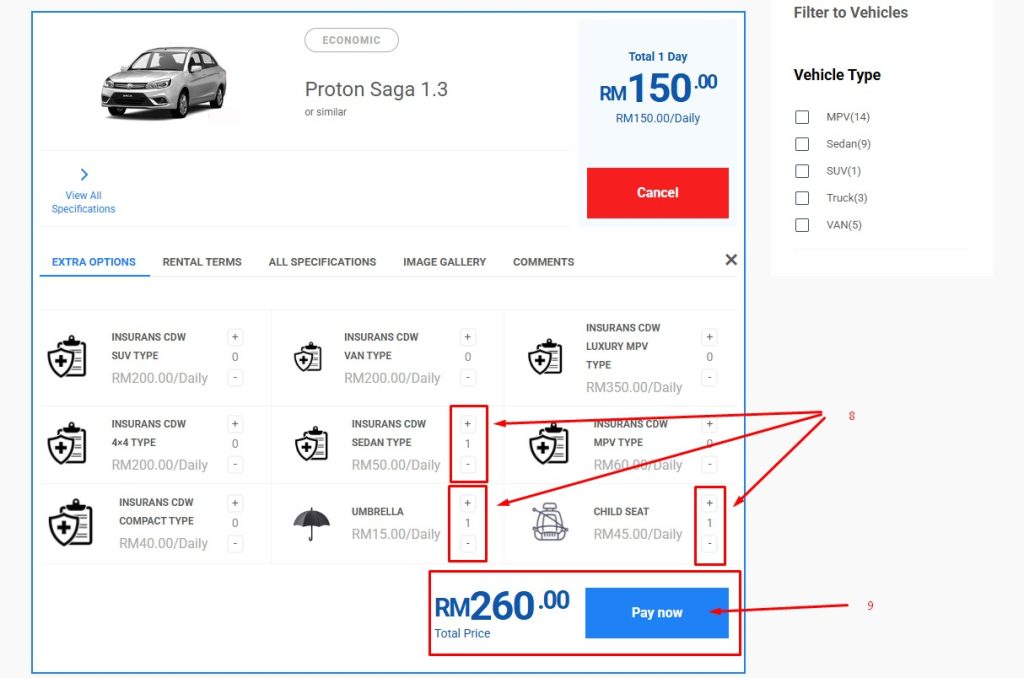The width and height of the screenshot is (1024, 678).
Task: Close the extra options panel
Action: click(x=731, y=260)
